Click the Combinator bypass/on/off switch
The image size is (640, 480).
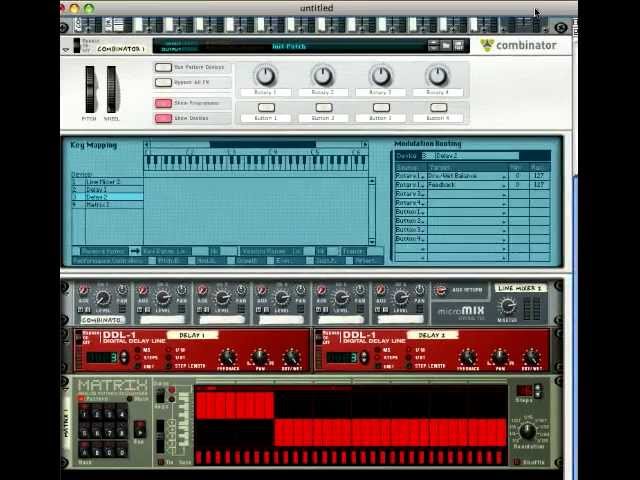point(77,45)
